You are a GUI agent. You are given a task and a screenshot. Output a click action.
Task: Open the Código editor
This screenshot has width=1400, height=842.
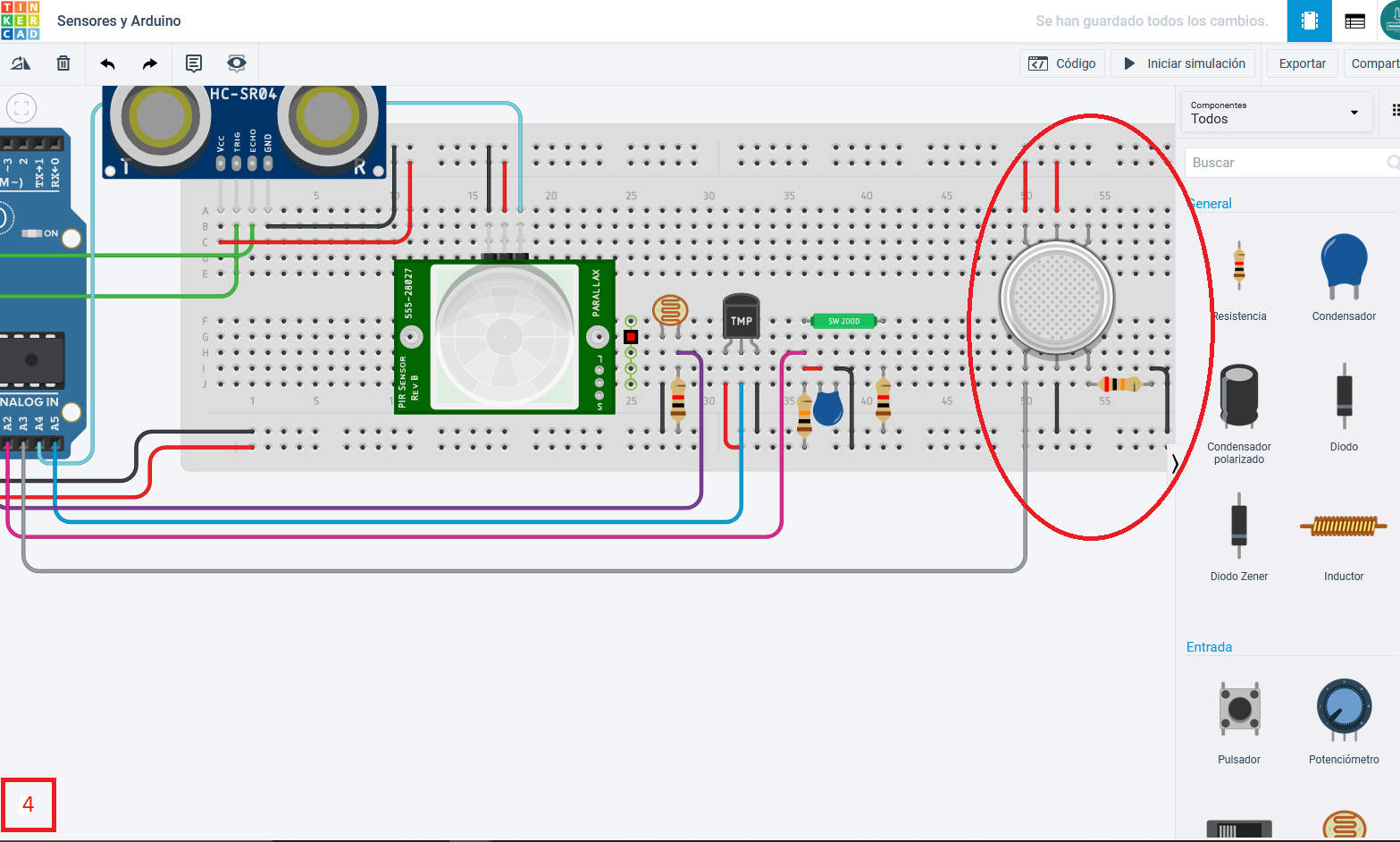coord(1062,63)
